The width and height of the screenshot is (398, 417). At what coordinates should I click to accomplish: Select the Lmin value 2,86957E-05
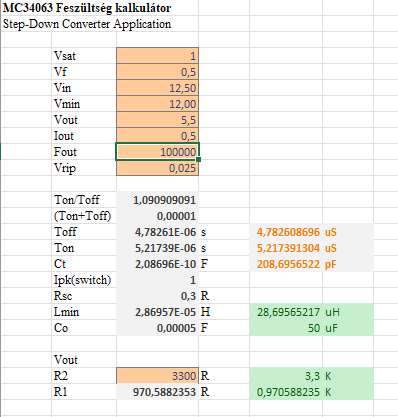[x=157, y=312]
